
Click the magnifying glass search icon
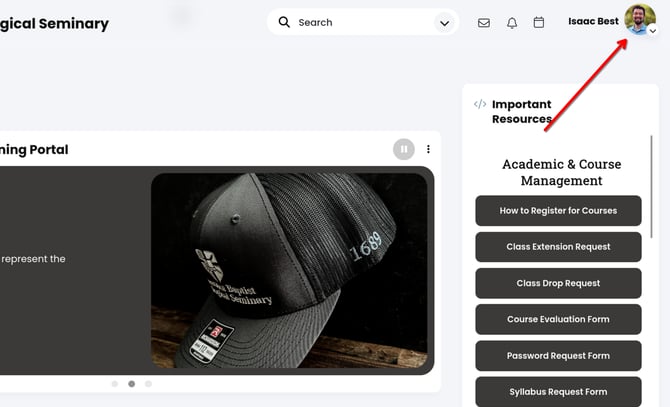tap(284, 22)
